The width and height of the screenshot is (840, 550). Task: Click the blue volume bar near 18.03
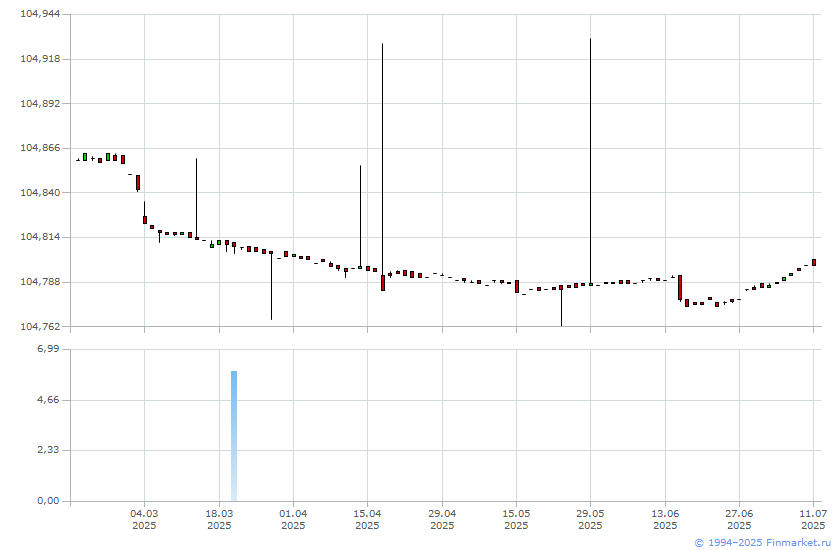(x=234, y=436)
